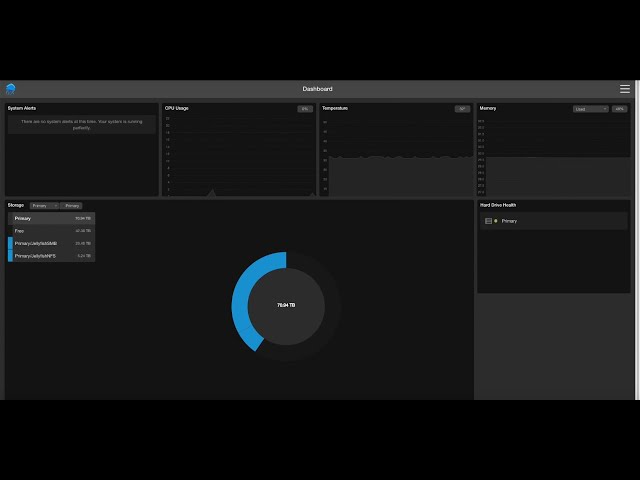The image size is (640, 480).
Task: Select the Primary row in storage list
Action: (x=51, y=218)
